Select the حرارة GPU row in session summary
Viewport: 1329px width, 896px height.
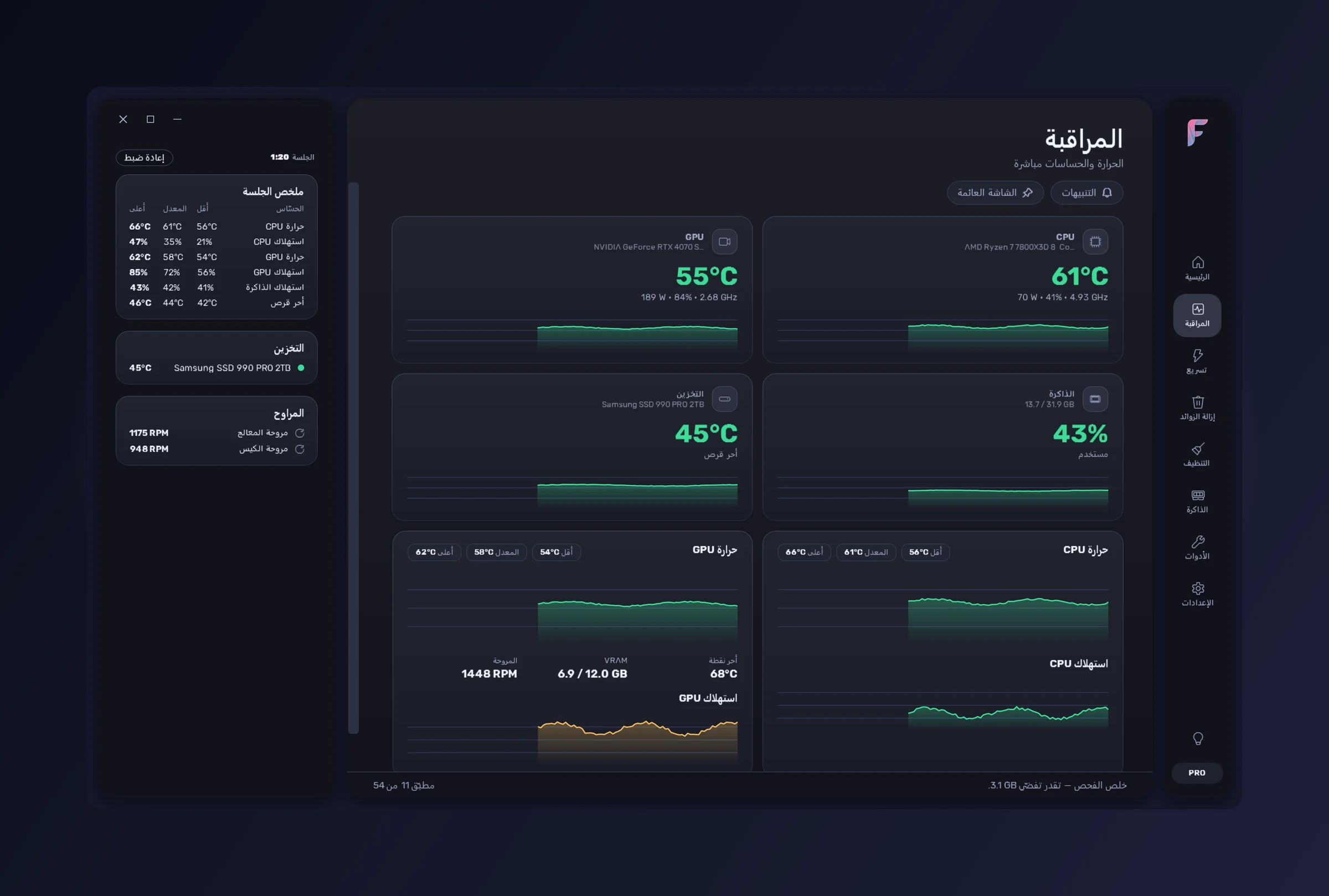217,257
